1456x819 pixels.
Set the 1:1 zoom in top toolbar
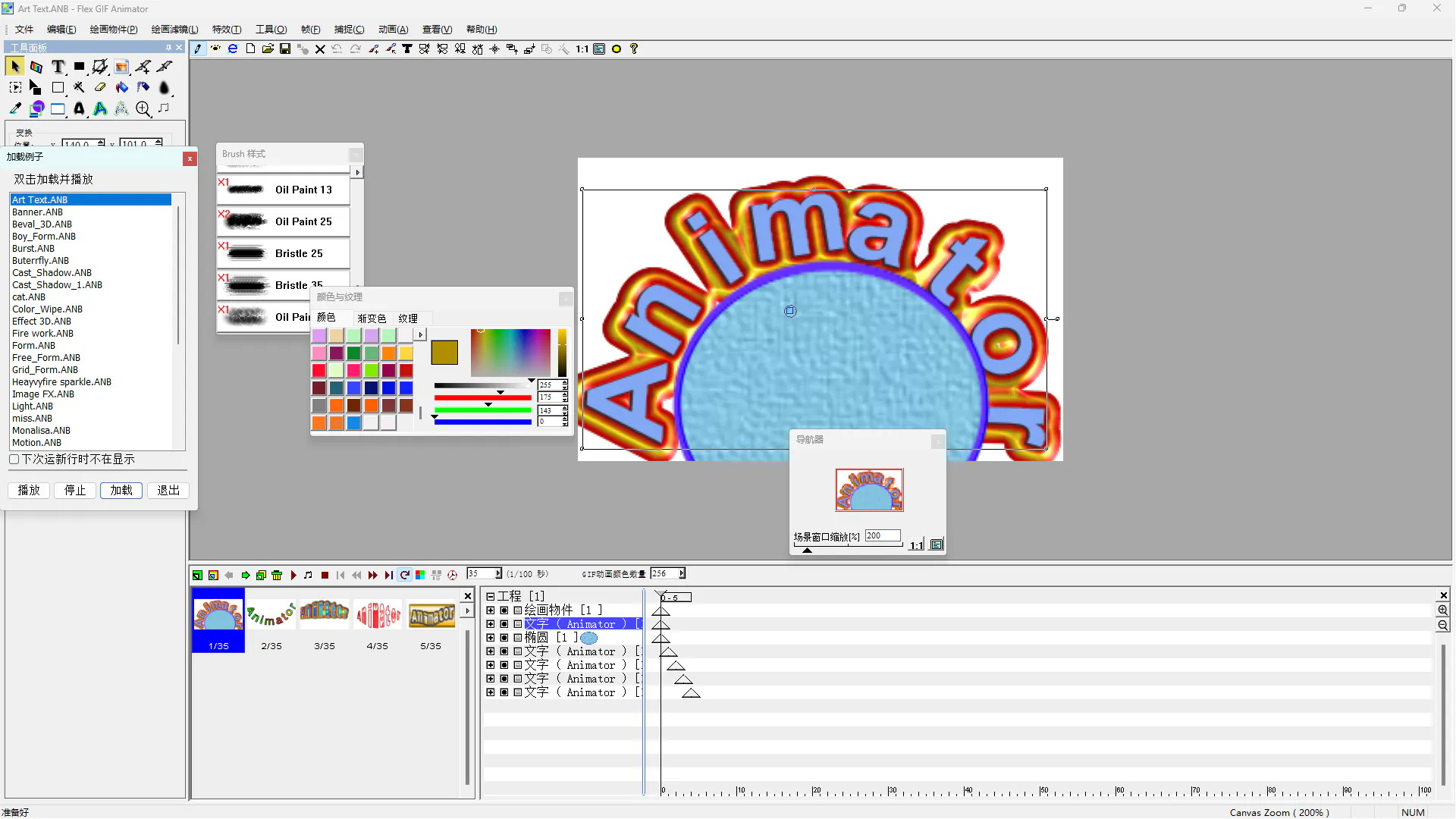582,49
